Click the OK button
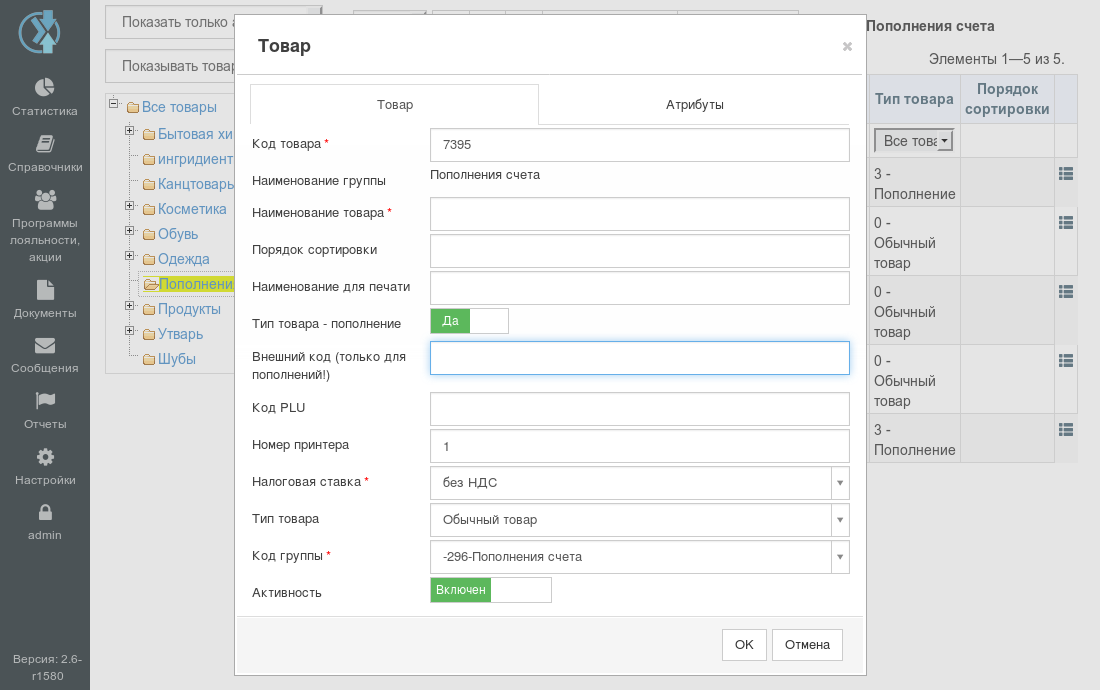The width and height of the screenshot is (1100, 690). pos(744,645)
